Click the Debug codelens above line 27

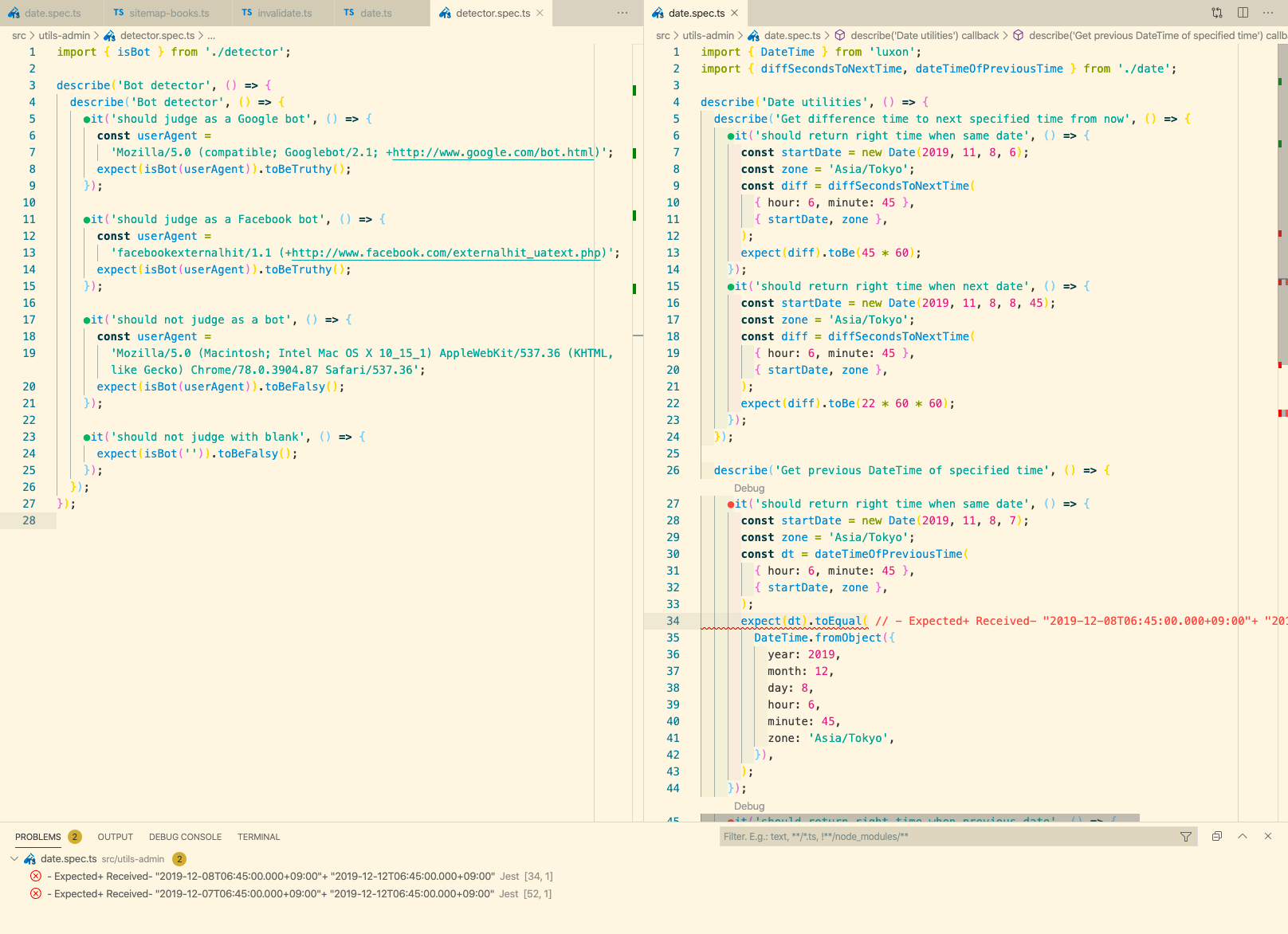(749, 488)
